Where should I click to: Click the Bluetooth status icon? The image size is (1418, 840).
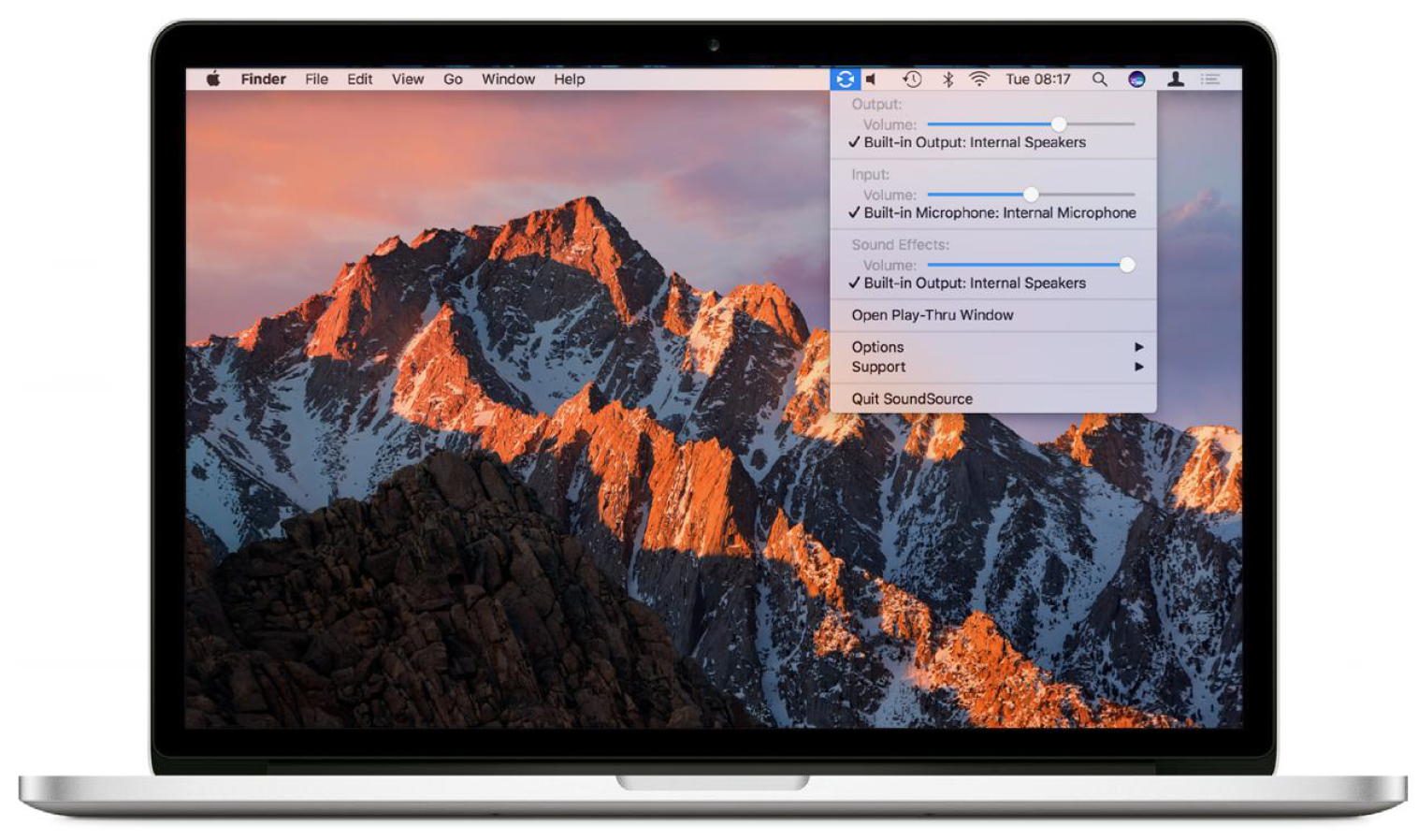pos(948,80)
